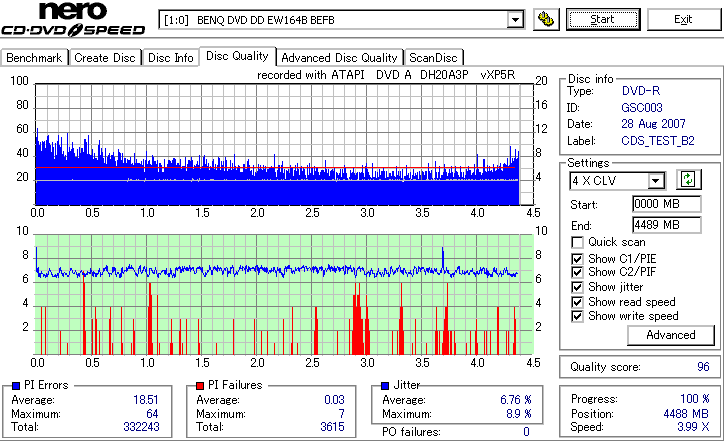Image resolution: width=724 pixels, height=441 pixels.
Task: Click the Quality score value 96
Action: click(703, 367)
